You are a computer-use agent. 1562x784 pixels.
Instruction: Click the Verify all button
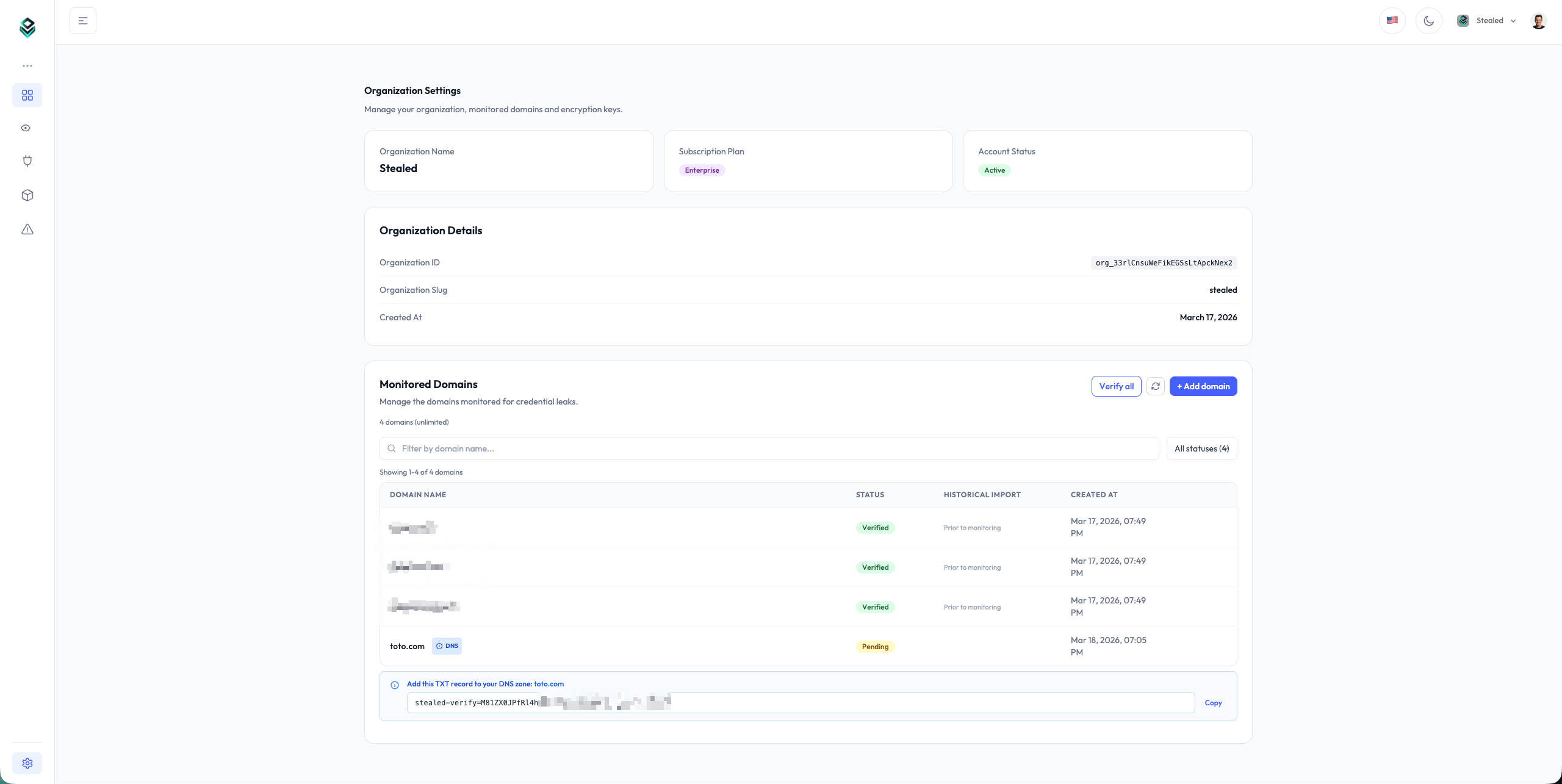[x=1115, y=386]
